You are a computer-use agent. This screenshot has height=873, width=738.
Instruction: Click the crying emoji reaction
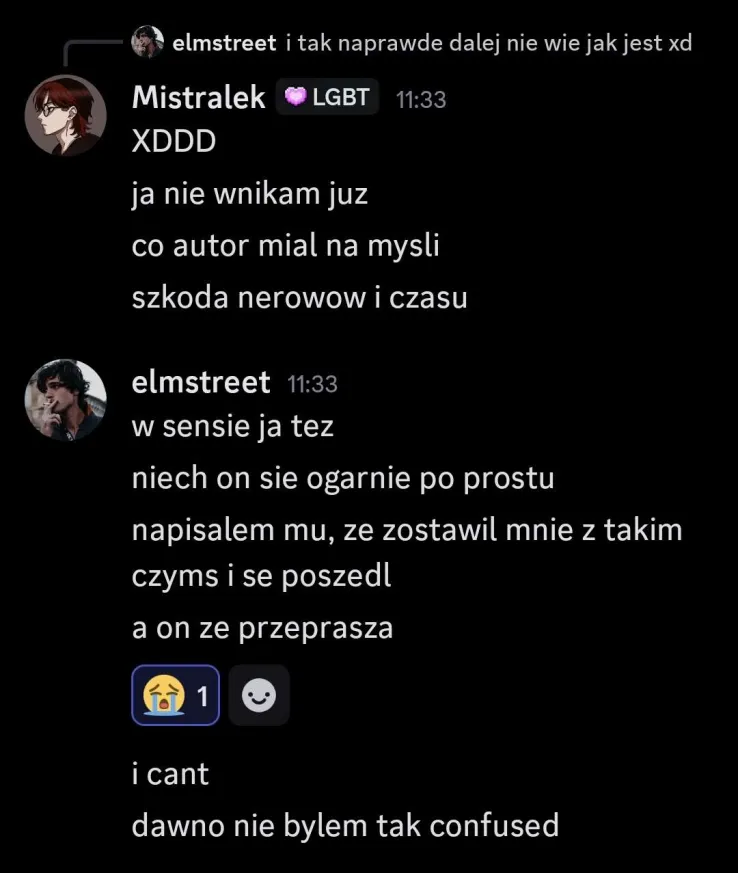point(174,695)
